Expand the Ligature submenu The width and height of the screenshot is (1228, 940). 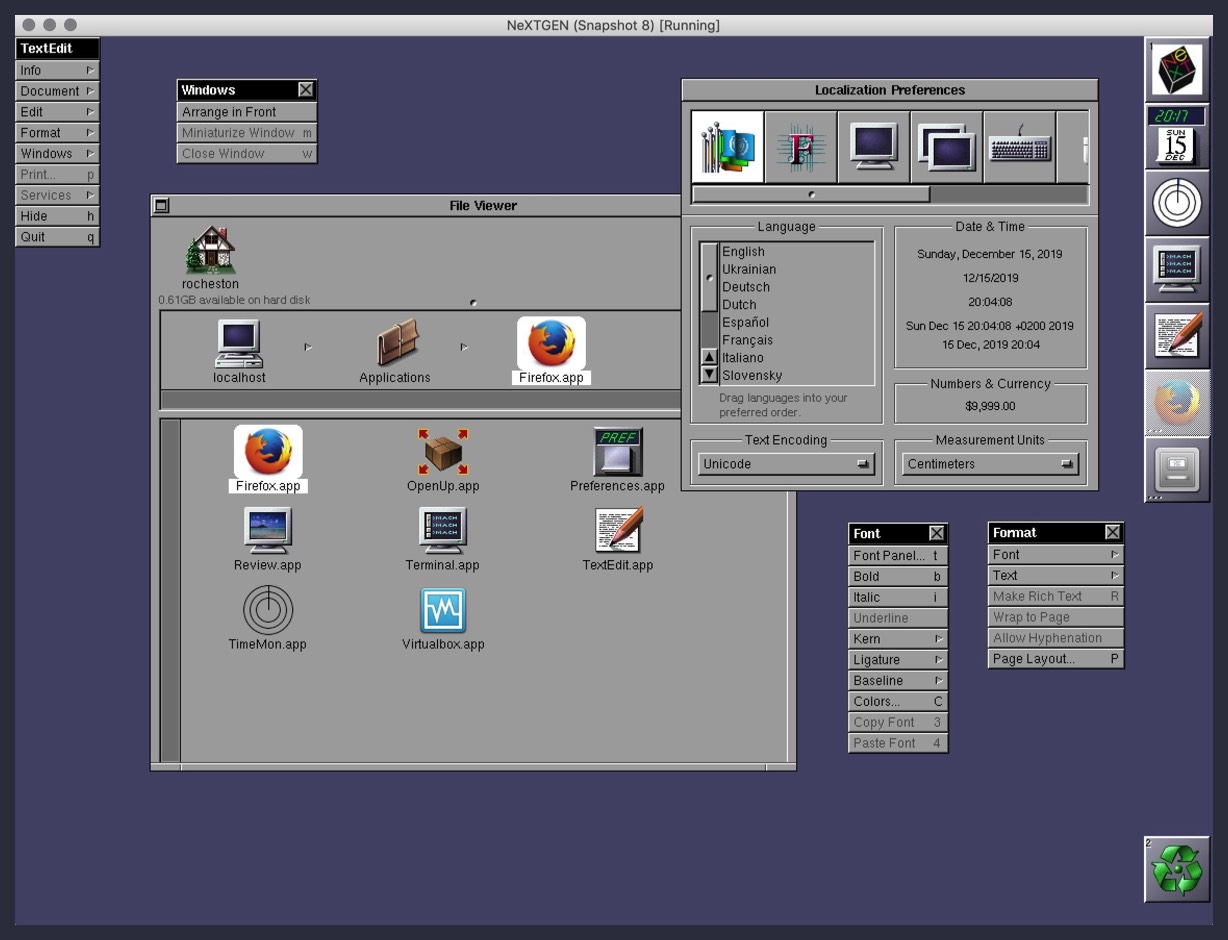pos(898,660)
